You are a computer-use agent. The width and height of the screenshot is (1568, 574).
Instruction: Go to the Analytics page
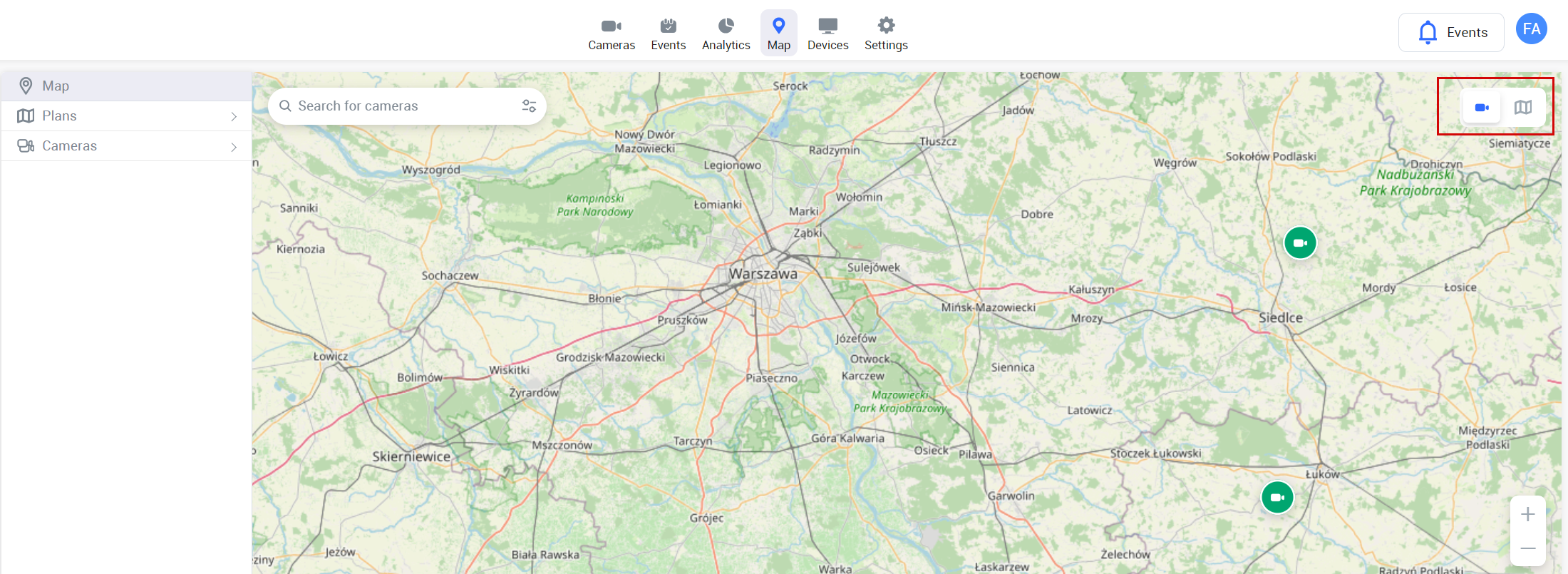726,34
